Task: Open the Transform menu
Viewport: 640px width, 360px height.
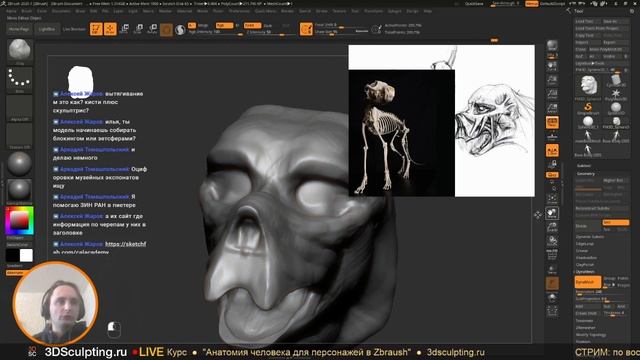Action: click(373, 11)
